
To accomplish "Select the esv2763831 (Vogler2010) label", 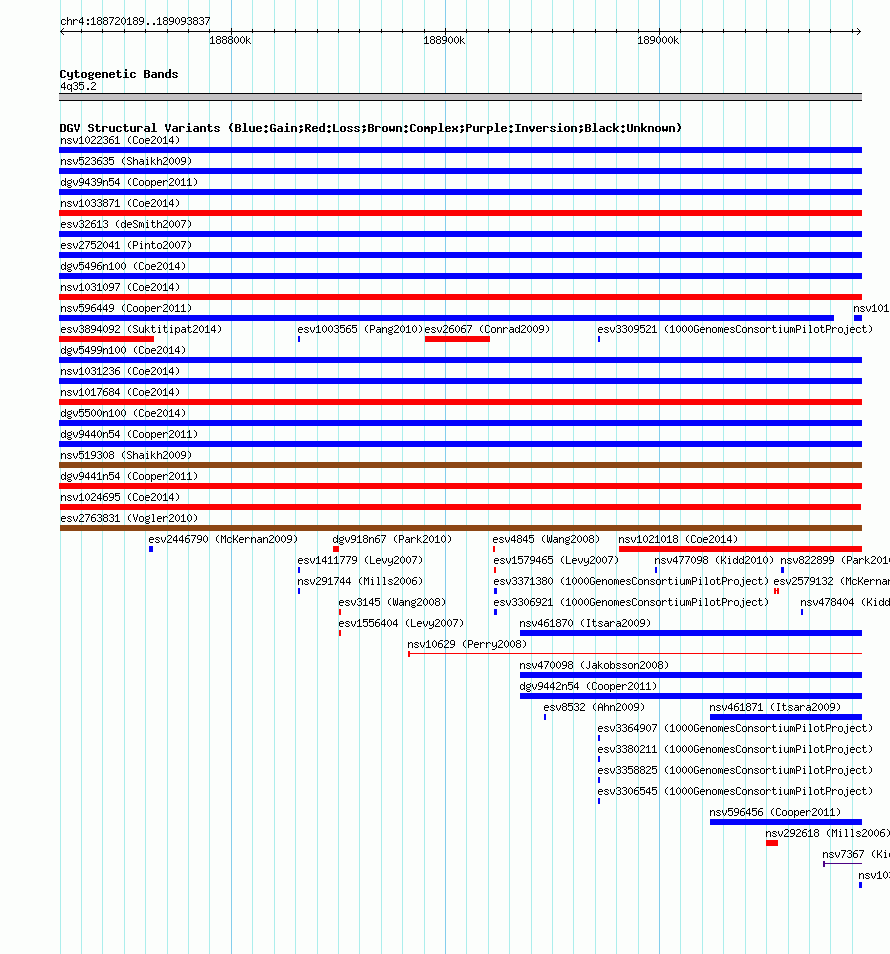I will [129, 518].
